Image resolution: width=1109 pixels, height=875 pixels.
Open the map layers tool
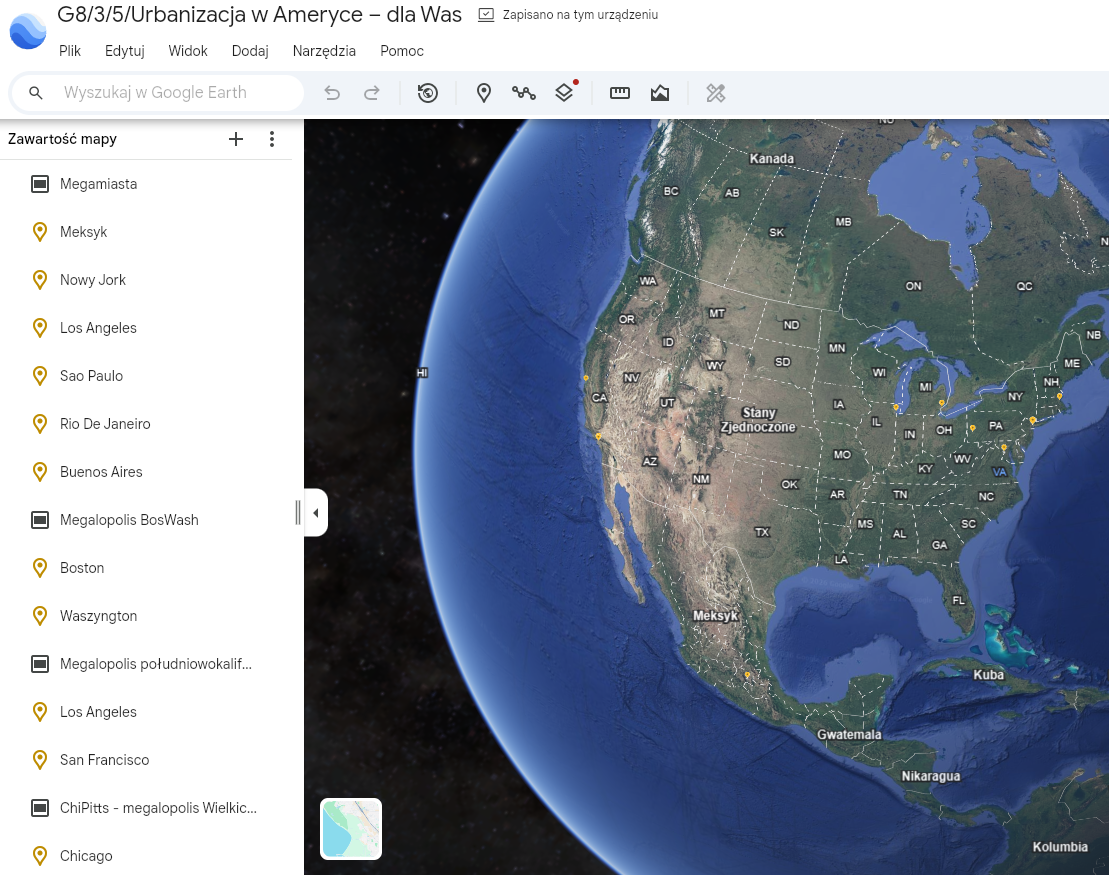(564, 93)
